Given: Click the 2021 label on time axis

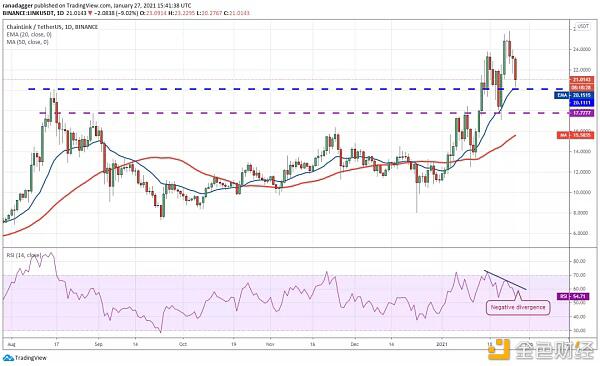Looking at the screenshot, I should tap(442, 344).
